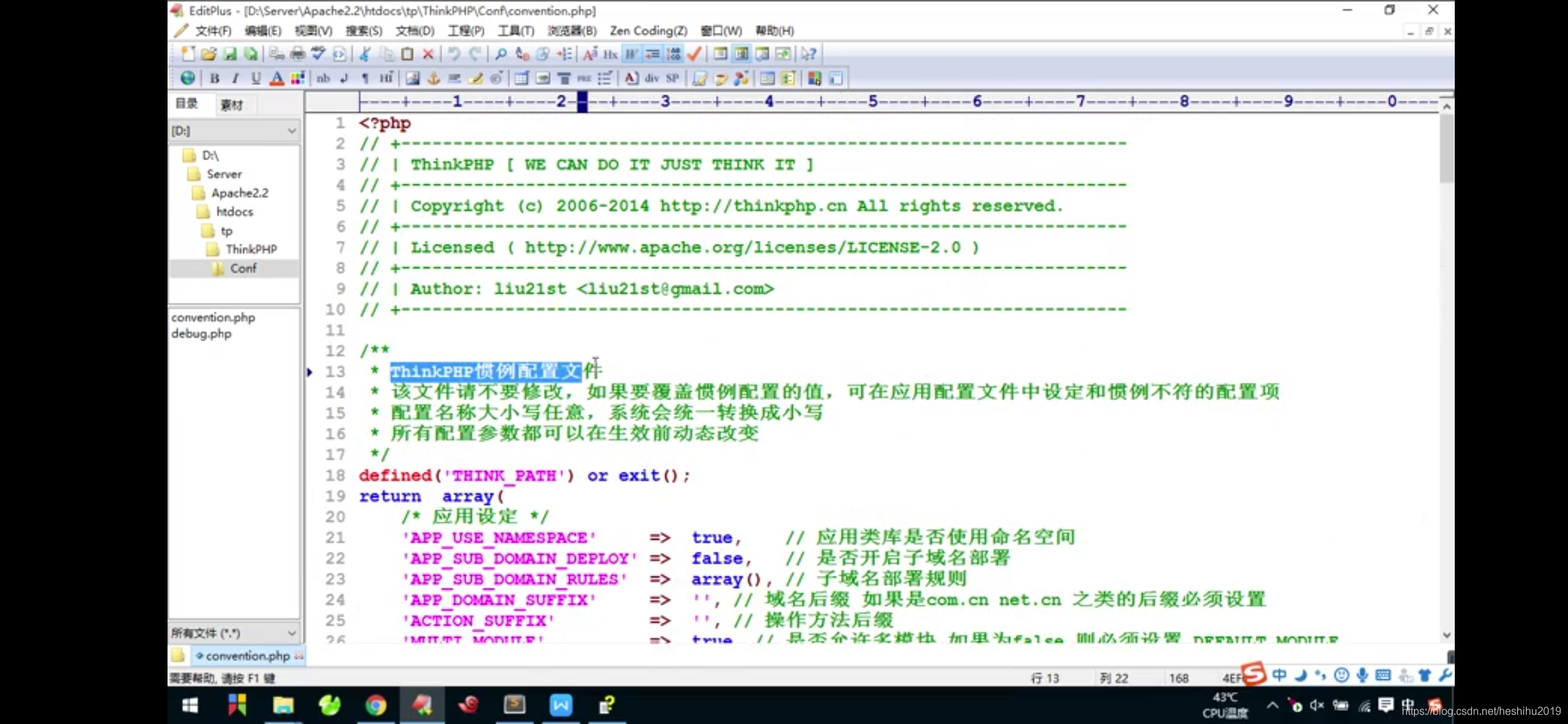Select debug.php in the file list
Viewport: 1568px width, 724px height.
tap(201, 334)
